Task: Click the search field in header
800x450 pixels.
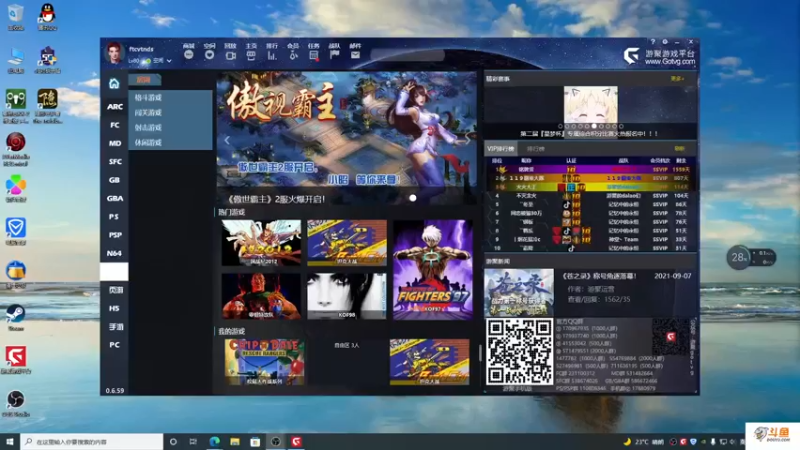Action: 408,55
